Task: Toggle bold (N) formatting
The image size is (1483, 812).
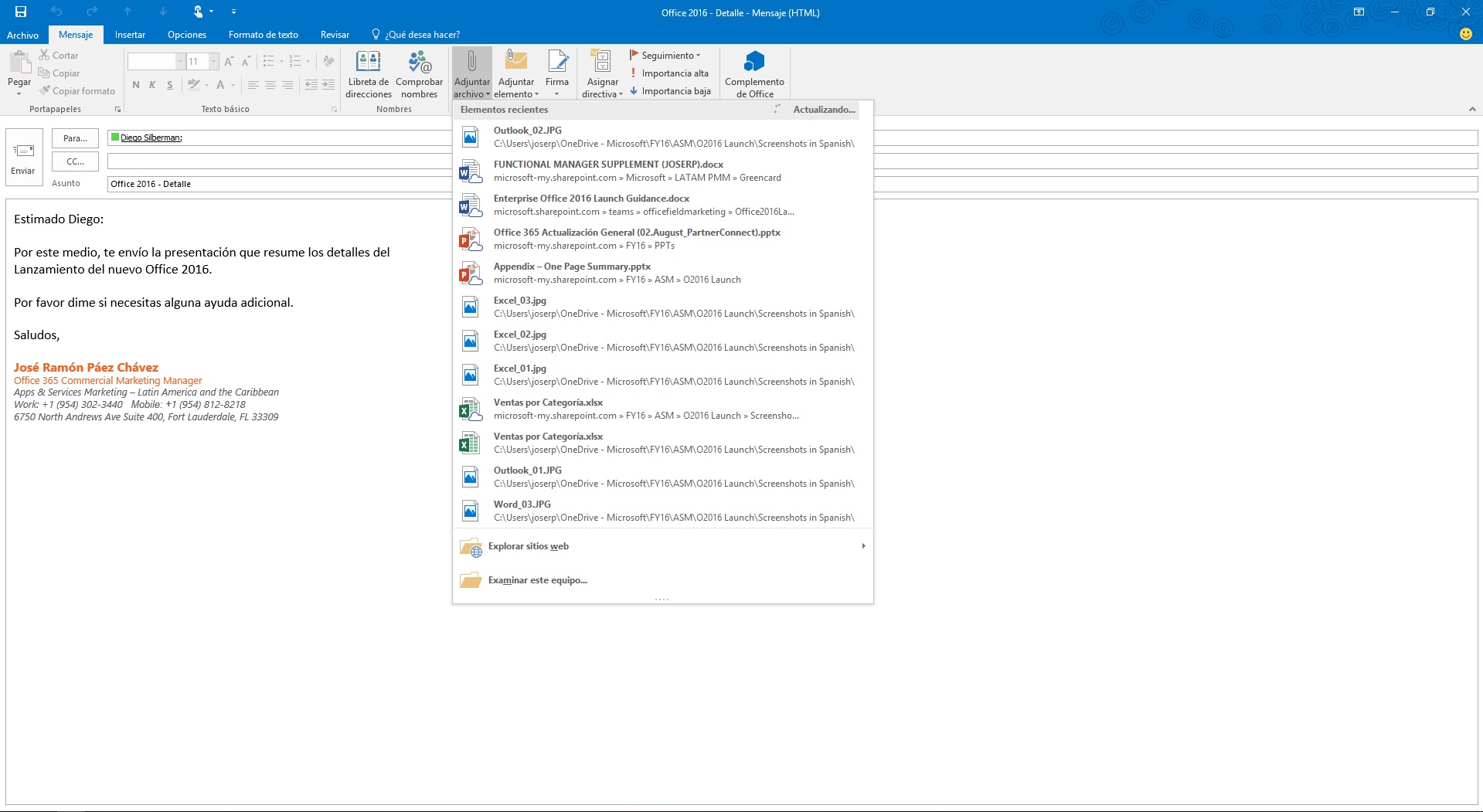Action: [136, 85]
